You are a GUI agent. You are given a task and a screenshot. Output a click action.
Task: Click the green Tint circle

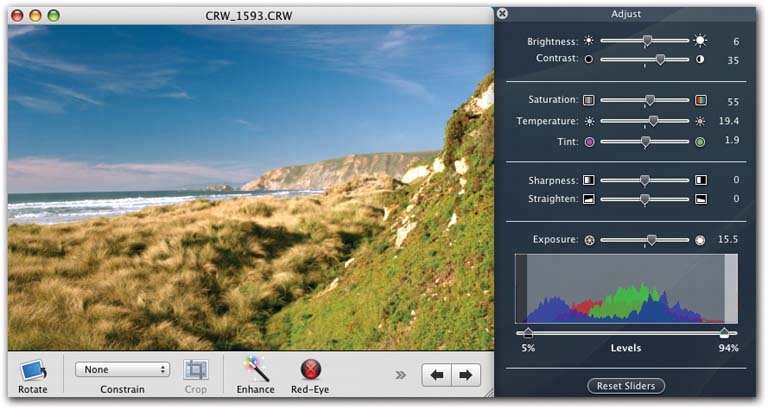[700, 142]
